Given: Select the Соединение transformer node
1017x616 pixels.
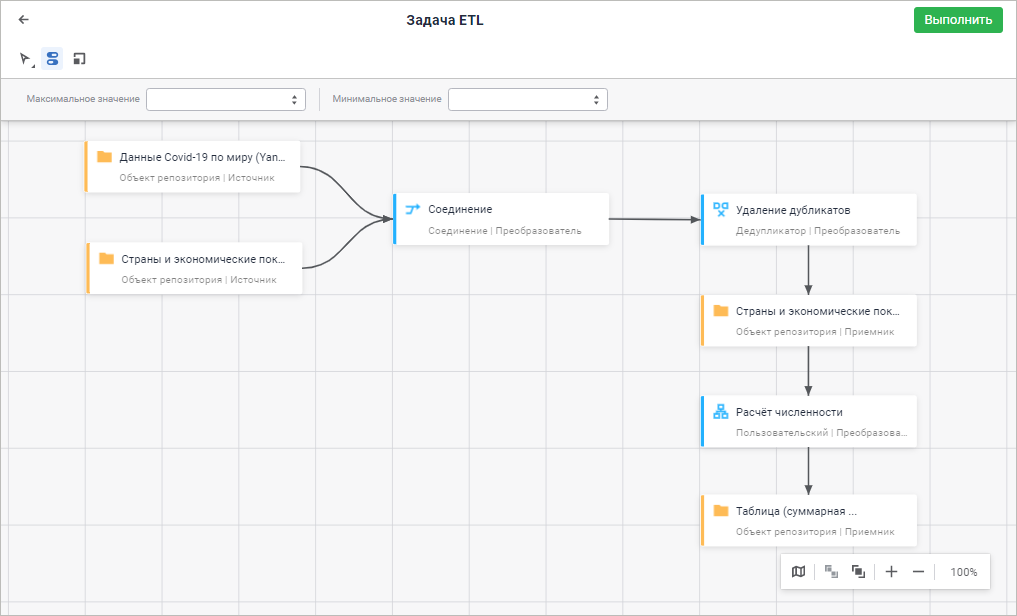Looking at the screenshot, I should click(x=502, y=219).
